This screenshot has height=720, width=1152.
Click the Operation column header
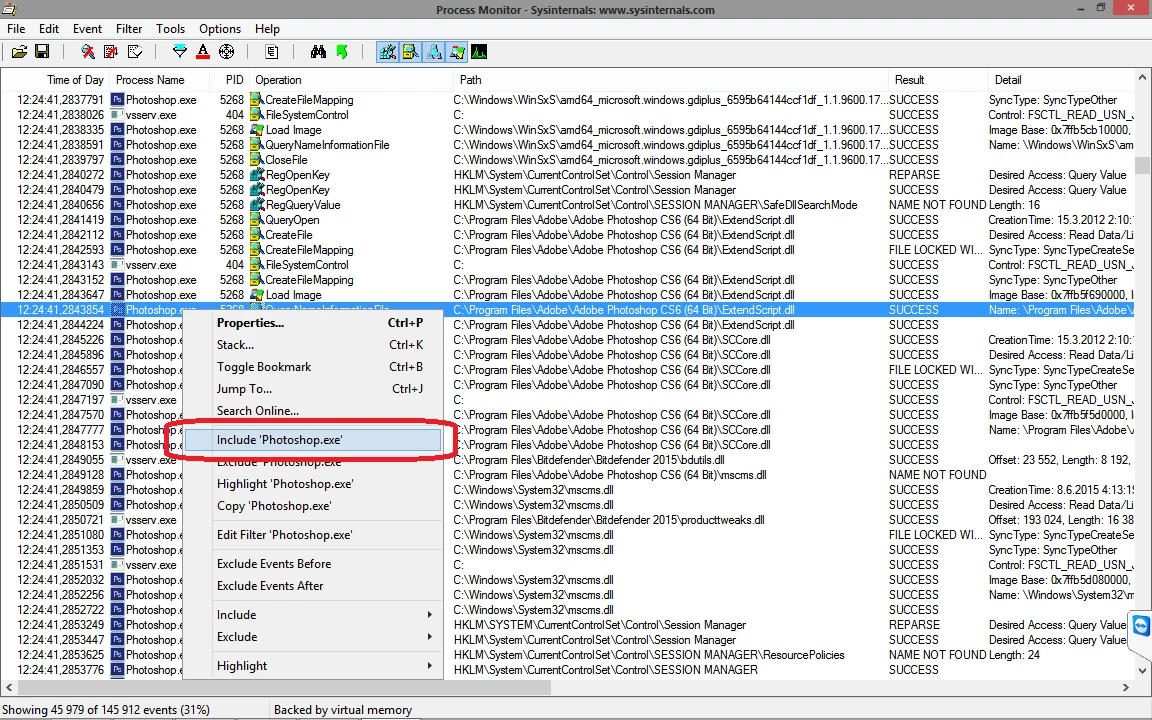pyautogui.click(x=350, y=79)
